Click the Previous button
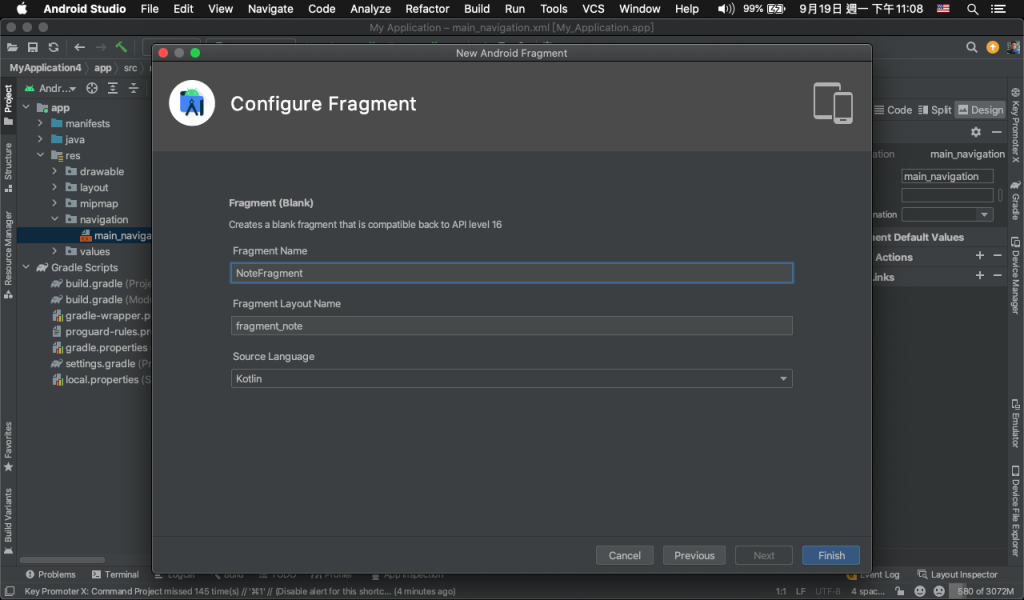Screen dimensions: 1024x600 click(x=694, y=555)
